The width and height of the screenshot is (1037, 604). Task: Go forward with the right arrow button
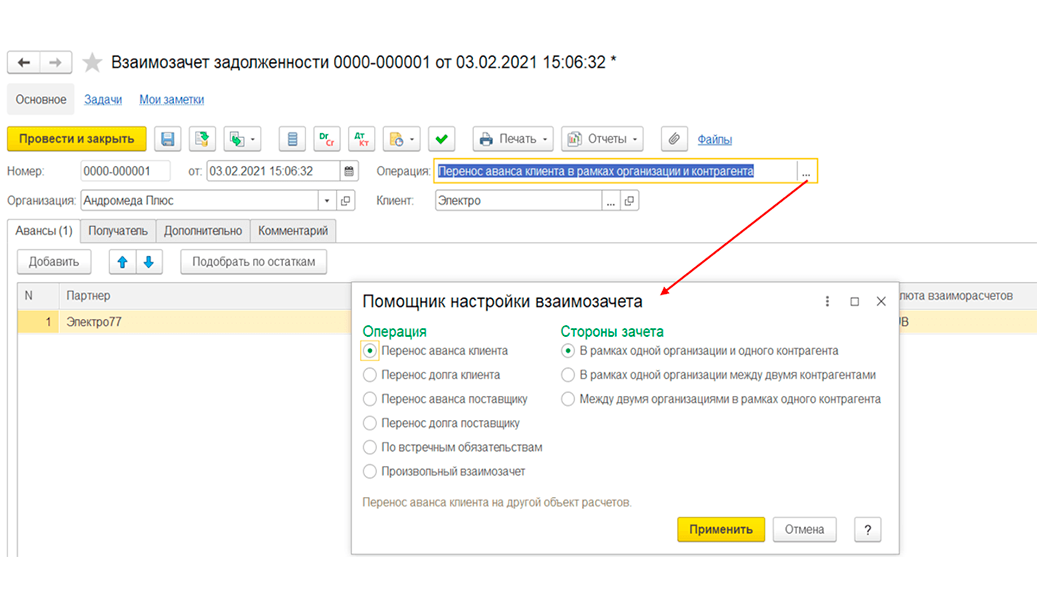(56, 62)
